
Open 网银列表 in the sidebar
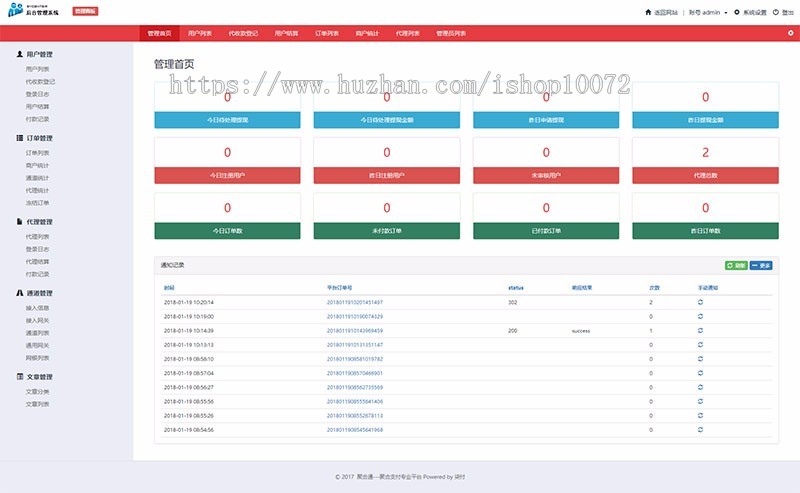37,358
